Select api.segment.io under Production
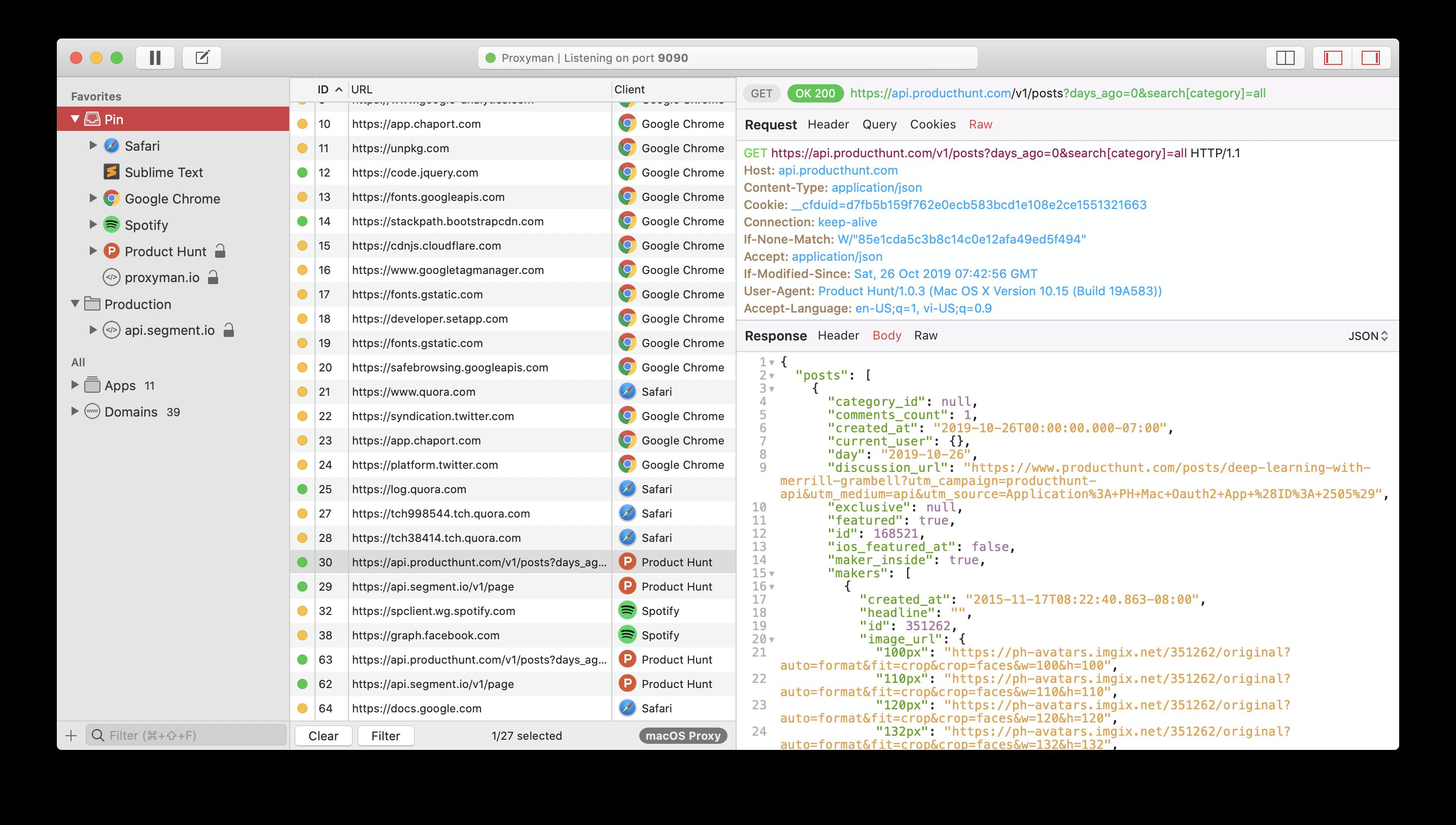 pos(169,330)
